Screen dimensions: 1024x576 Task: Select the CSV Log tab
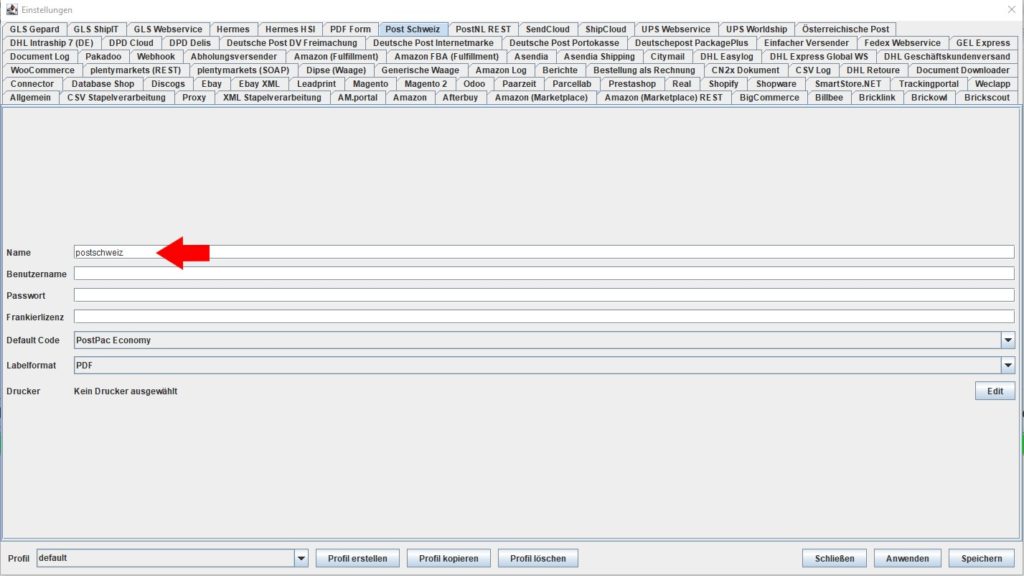pos(813,71)
